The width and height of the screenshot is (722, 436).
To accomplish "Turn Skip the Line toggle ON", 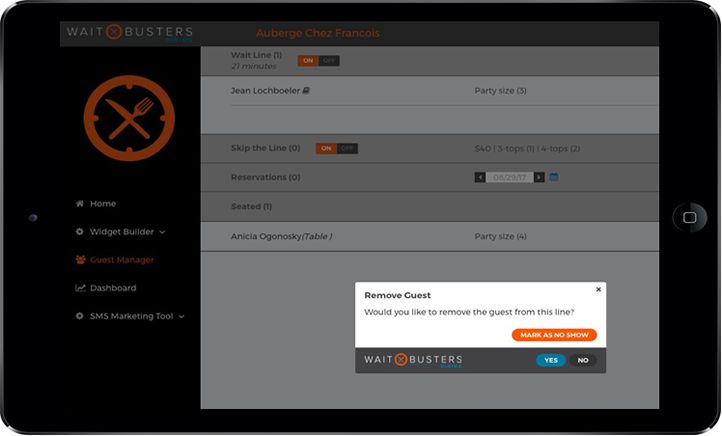I will (x=326, y=148).
